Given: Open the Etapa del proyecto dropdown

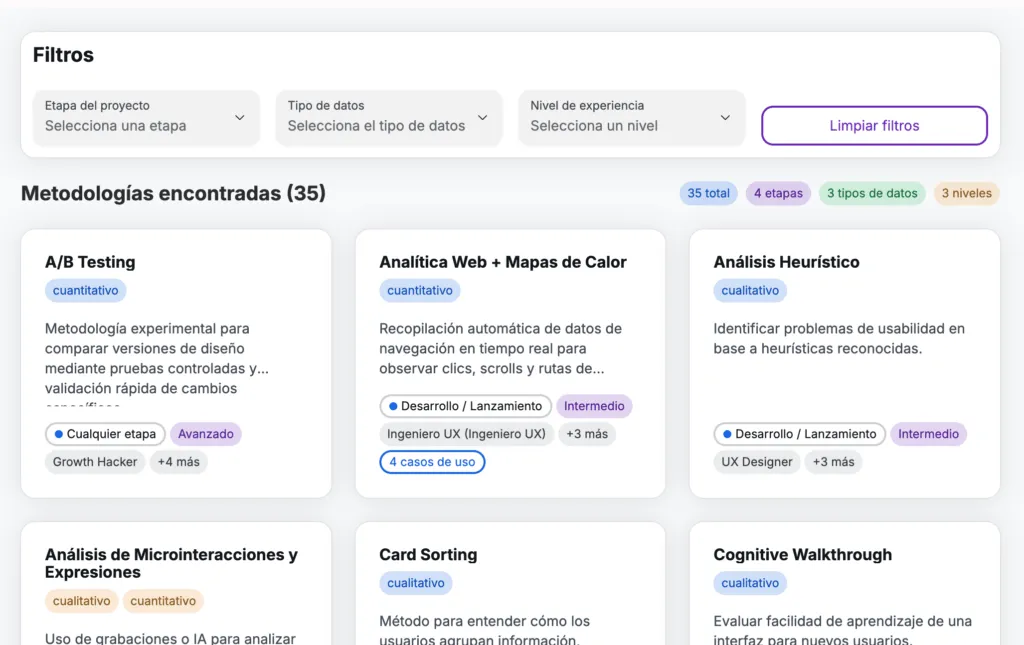Looking at the screenshot, I should point(145,117).
